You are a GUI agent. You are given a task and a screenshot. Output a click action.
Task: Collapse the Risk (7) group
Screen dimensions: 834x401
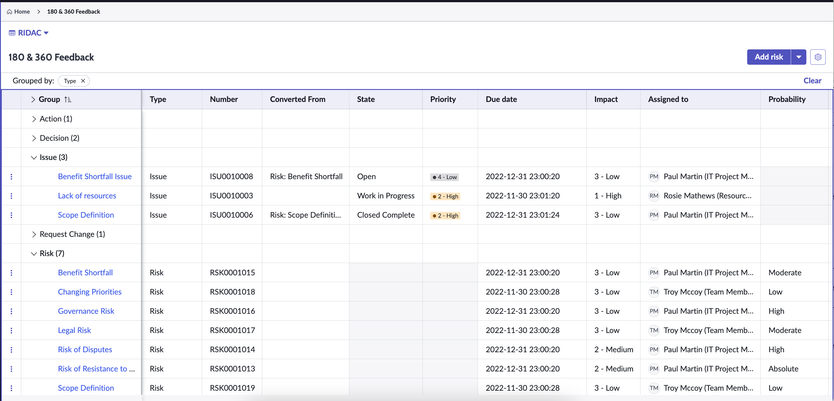pos(35,254)
